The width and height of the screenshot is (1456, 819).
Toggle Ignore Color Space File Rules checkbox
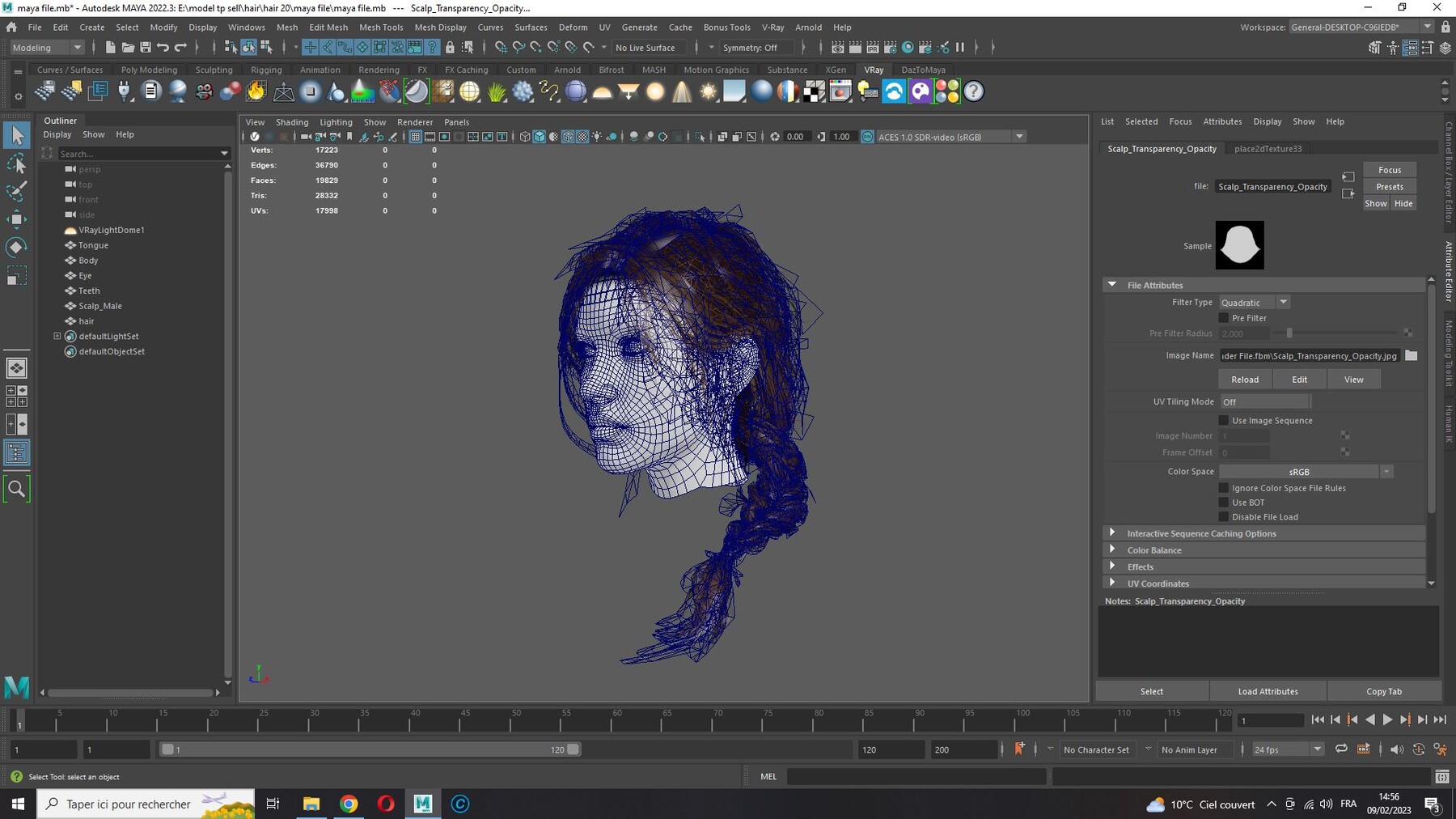[x=1224, y=488]
